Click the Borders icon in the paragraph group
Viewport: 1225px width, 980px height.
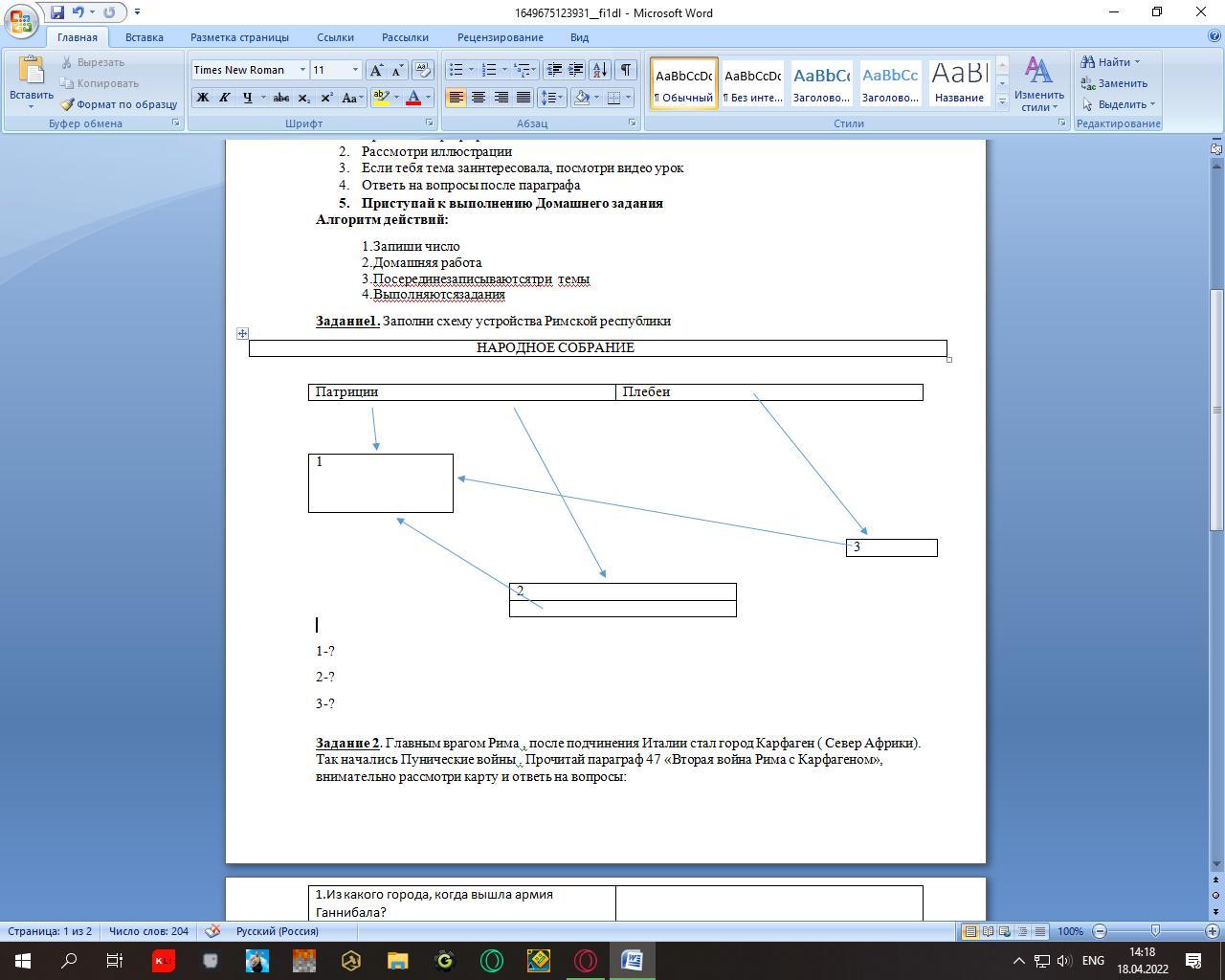coord(614,98)
